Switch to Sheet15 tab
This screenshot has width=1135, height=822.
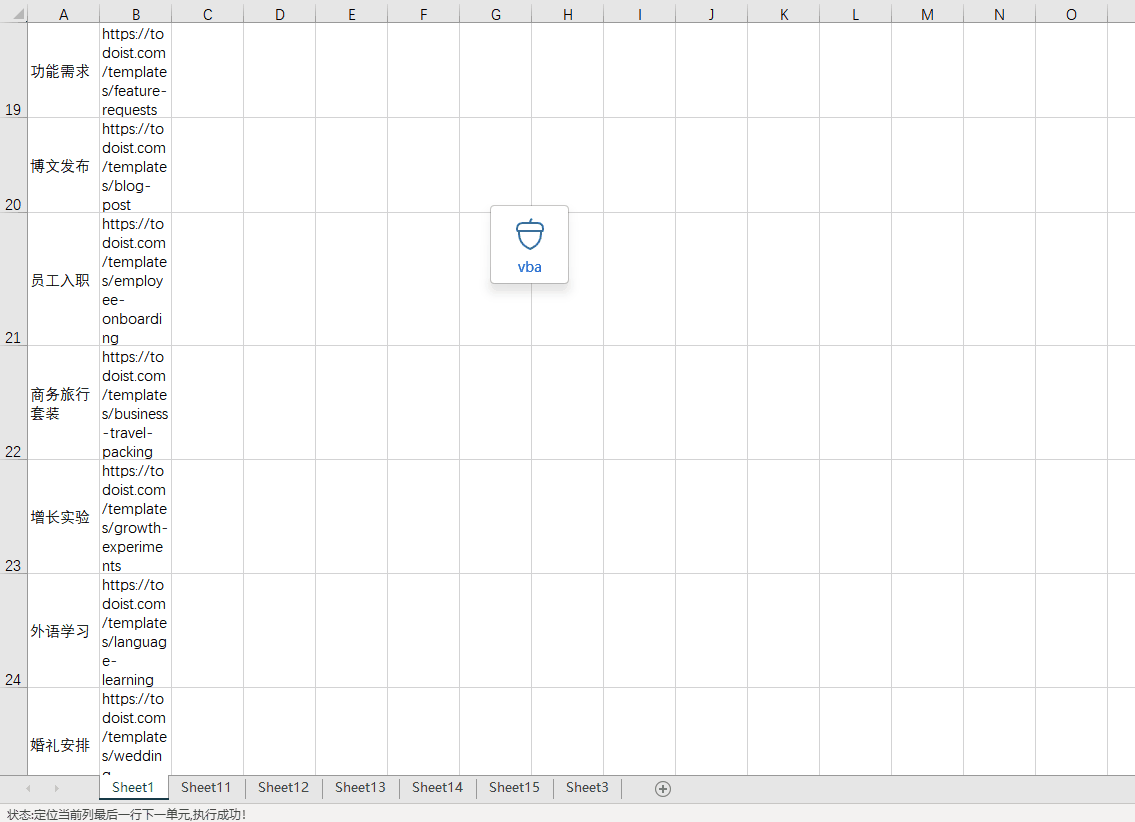pos(514,788)
